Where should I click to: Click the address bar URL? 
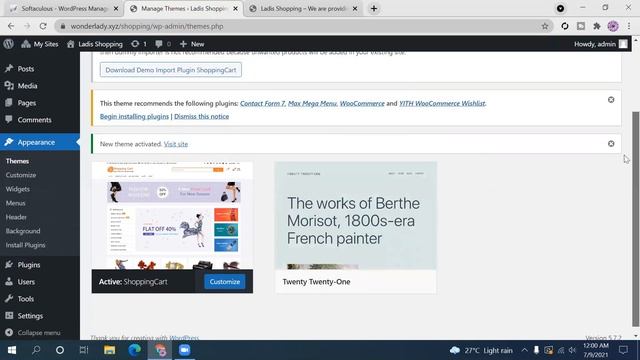(147, 26)
